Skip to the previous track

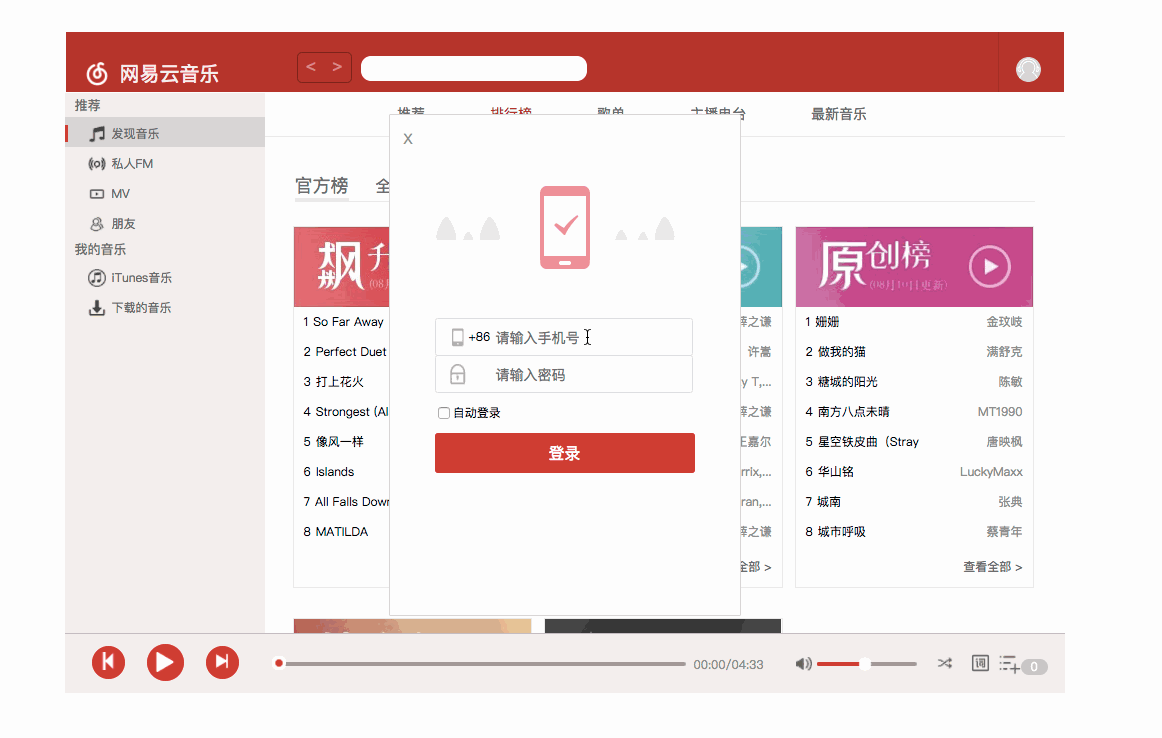click(109, 662)
